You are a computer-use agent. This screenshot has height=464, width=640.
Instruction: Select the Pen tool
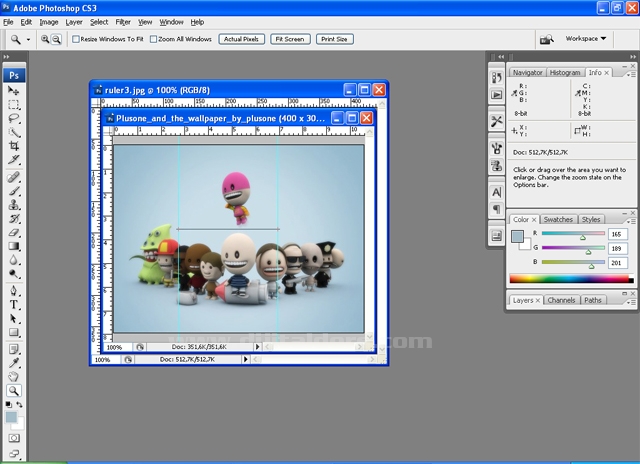pyautogui.click(x=13, y=291)
